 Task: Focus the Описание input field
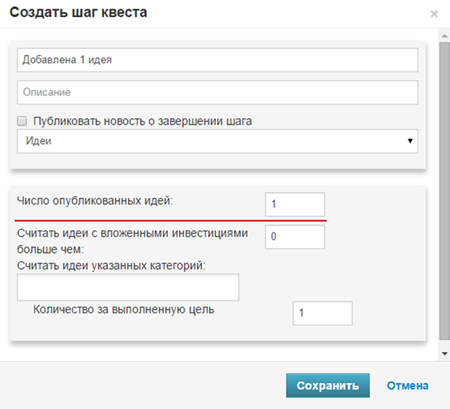(x=218, y=92)
